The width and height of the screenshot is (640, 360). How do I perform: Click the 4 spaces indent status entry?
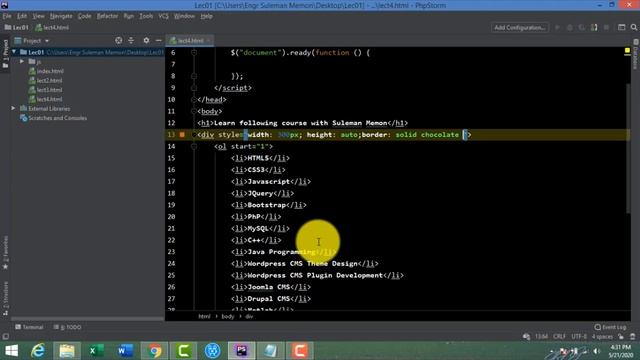tap(602, 337)
